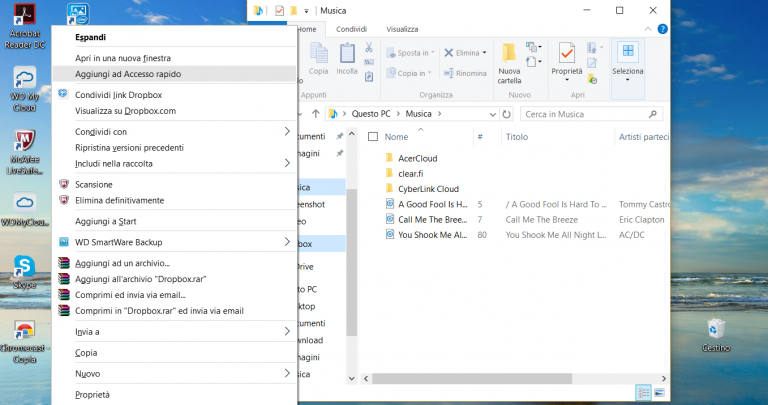This screenshot has height=405, width=768.
Task: Switch to the large icons view button
Action: tap(659, 392)
